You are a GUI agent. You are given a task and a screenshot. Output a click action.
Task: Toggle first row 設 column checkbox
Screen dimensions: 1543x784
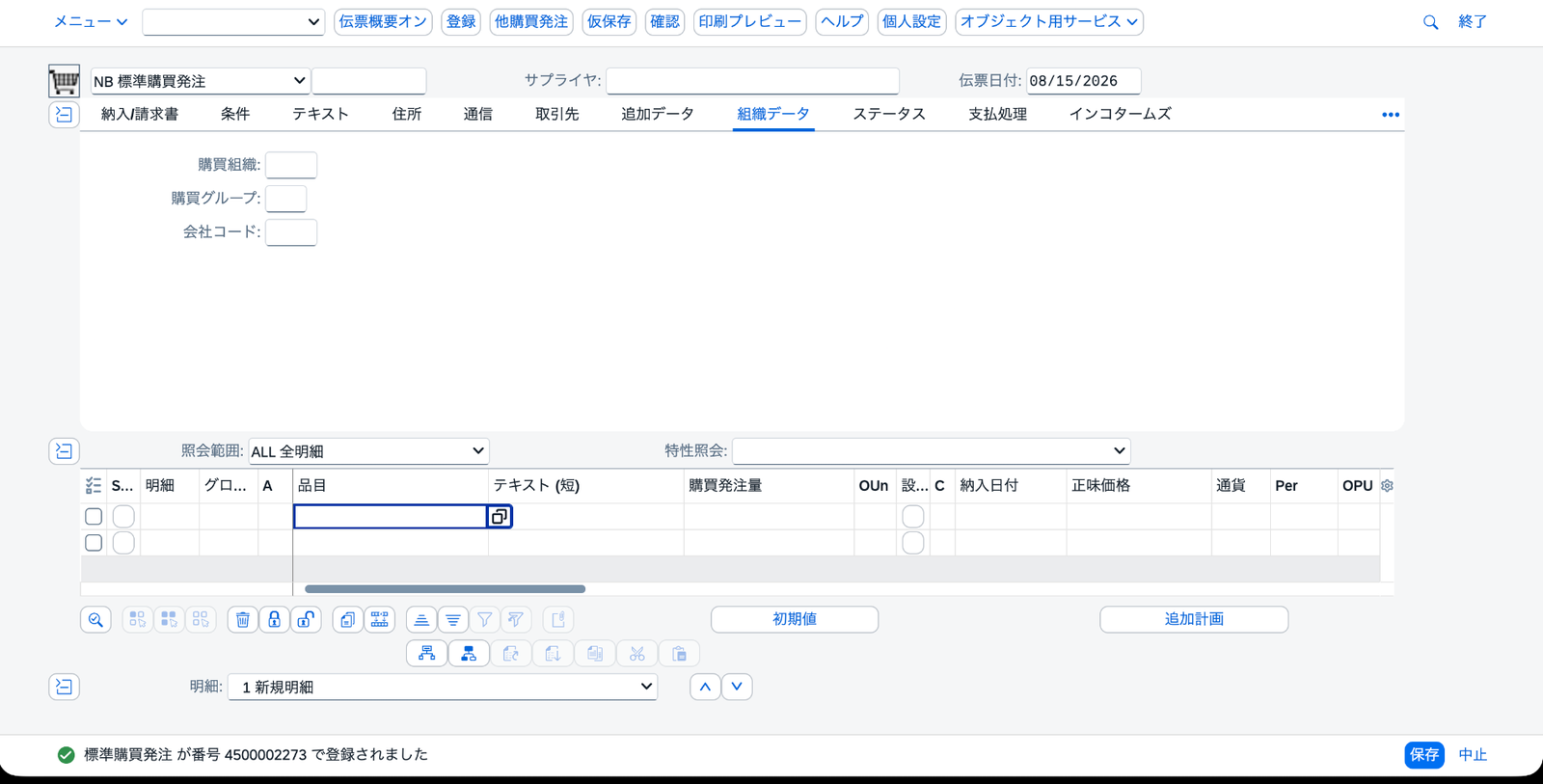[x=913, y=517]
